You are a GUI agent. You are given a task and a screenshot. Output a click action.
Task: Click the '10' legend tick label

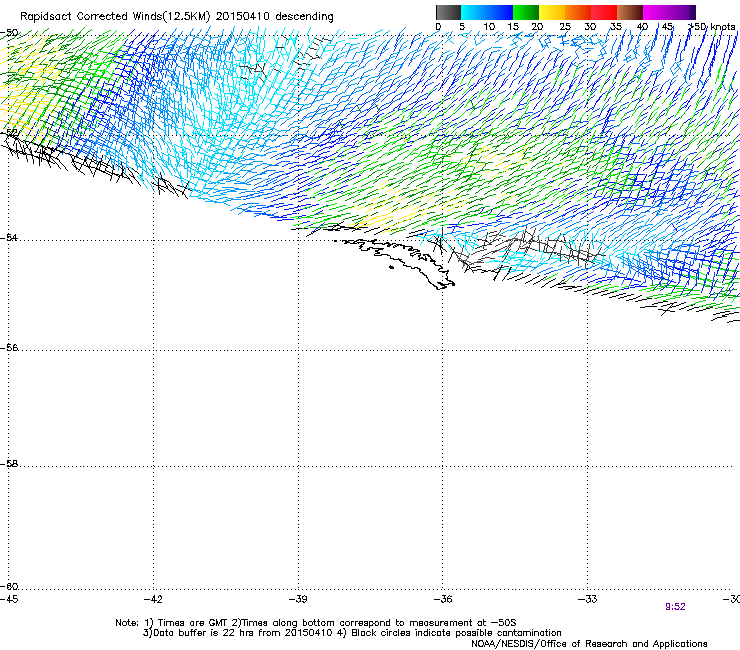click(489, 27)
